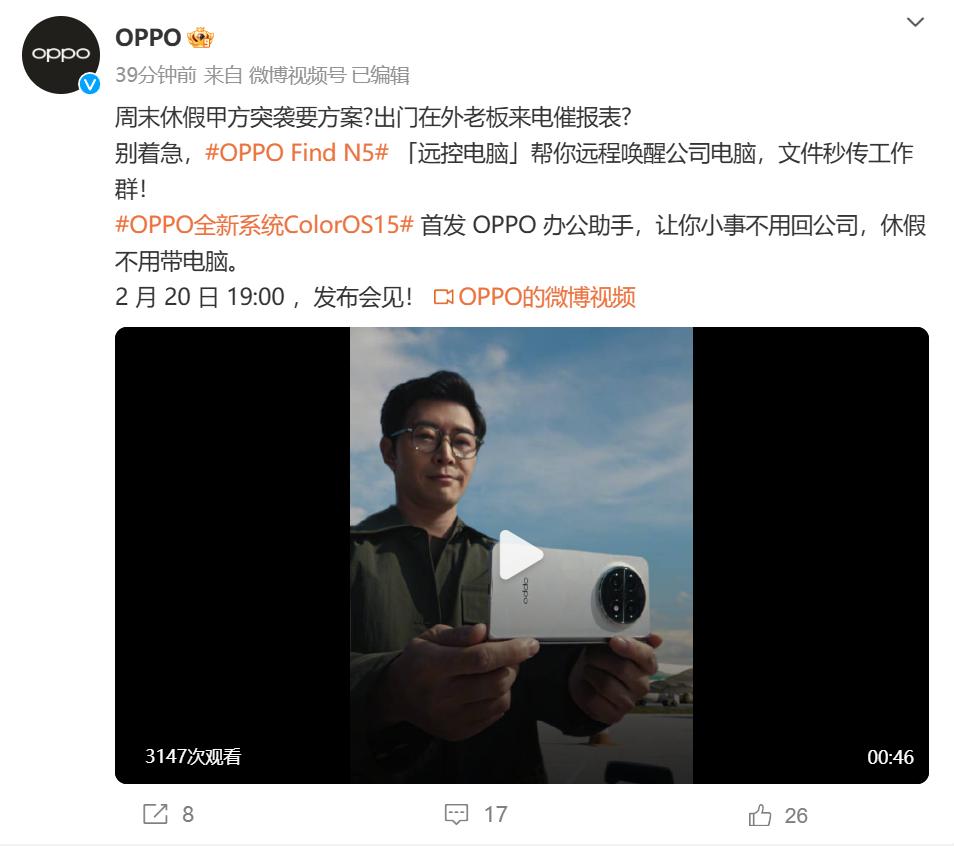The width and height of the screenshot is (954, 846).
Task: Open the OPPO account name link
Action: (x=148, y=38)
